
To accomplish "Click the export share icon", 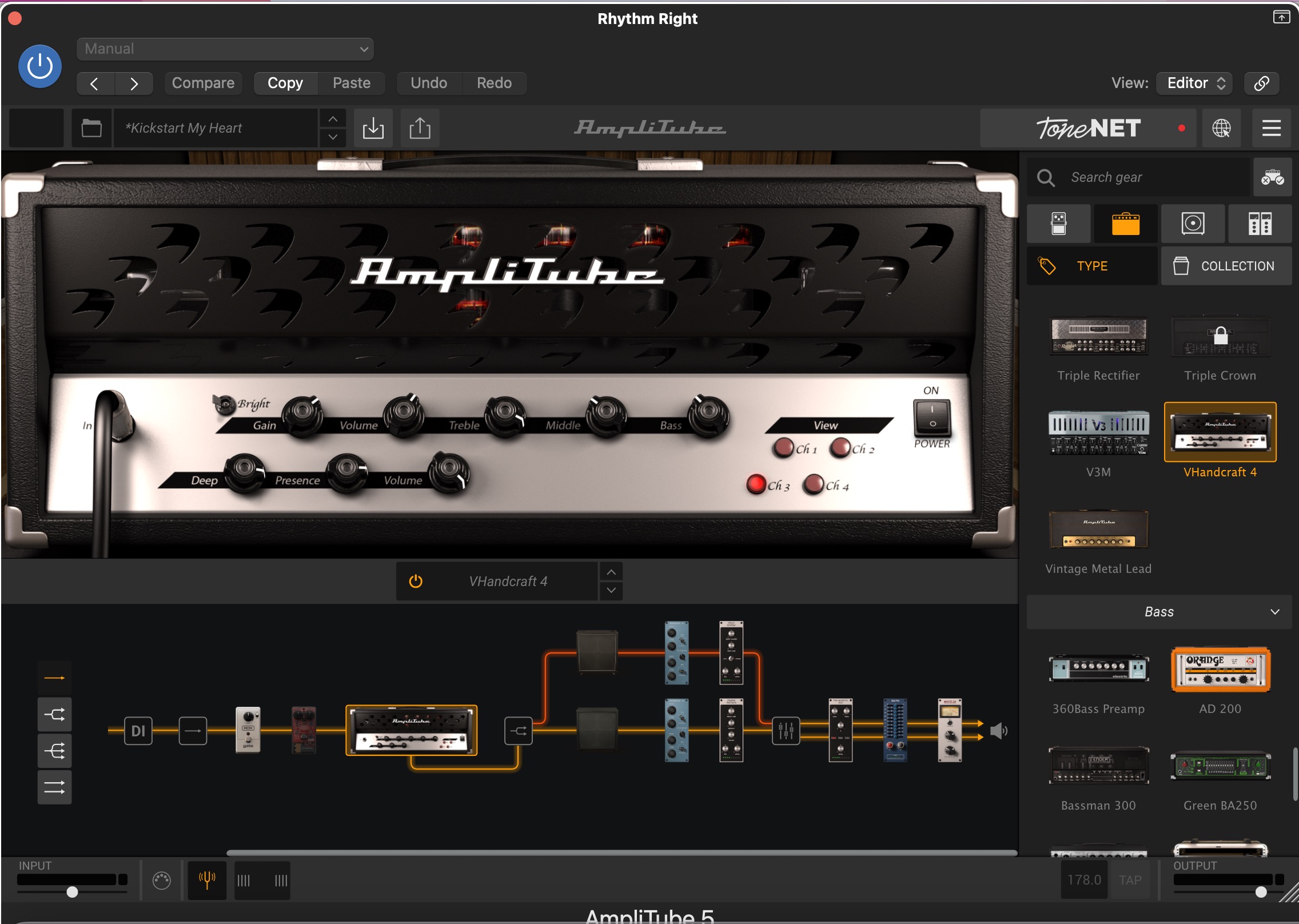I will [x=420, y=128].
